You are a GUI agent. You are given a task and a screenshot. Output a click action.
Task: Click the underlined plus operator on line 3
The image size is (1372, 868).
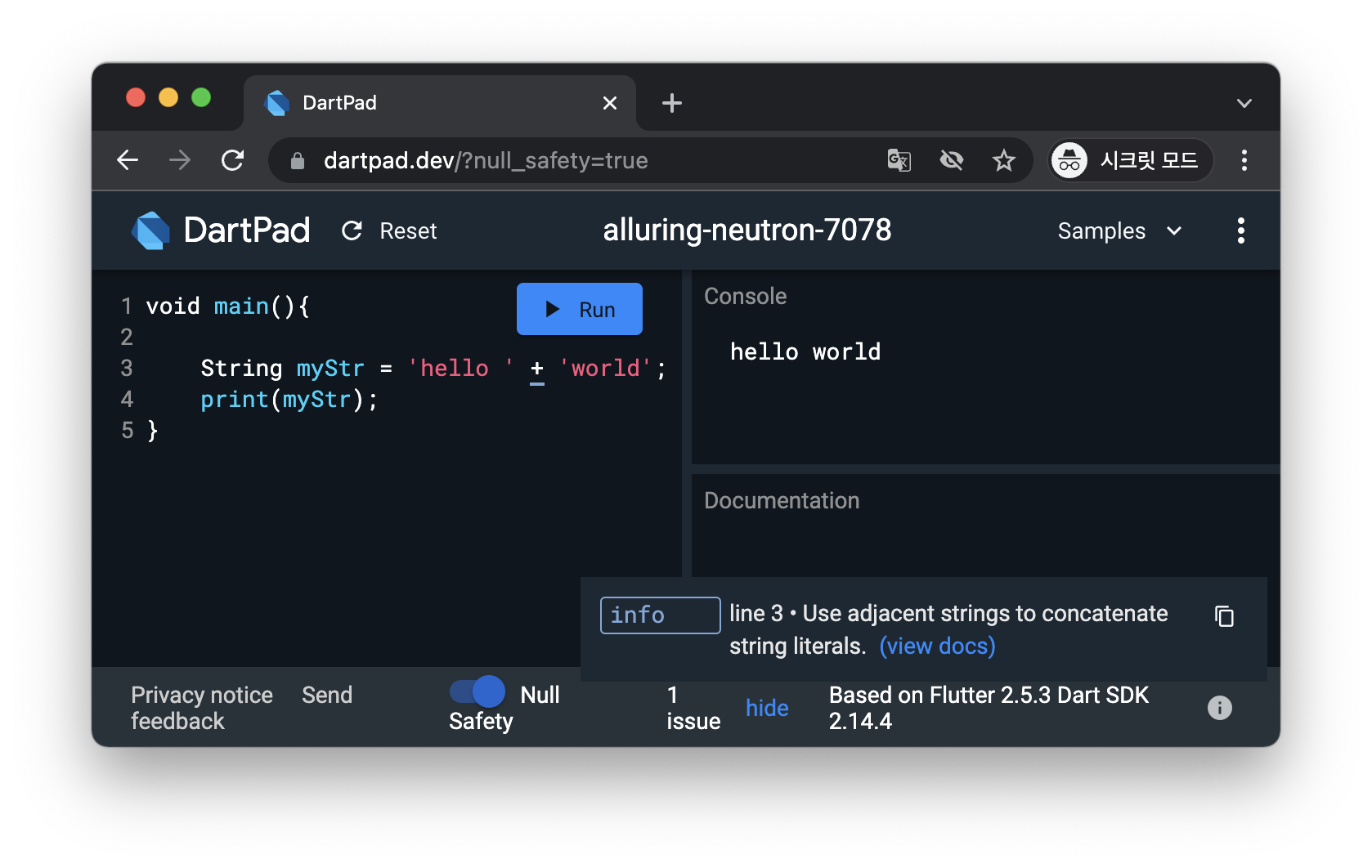[x=537, y=369]
